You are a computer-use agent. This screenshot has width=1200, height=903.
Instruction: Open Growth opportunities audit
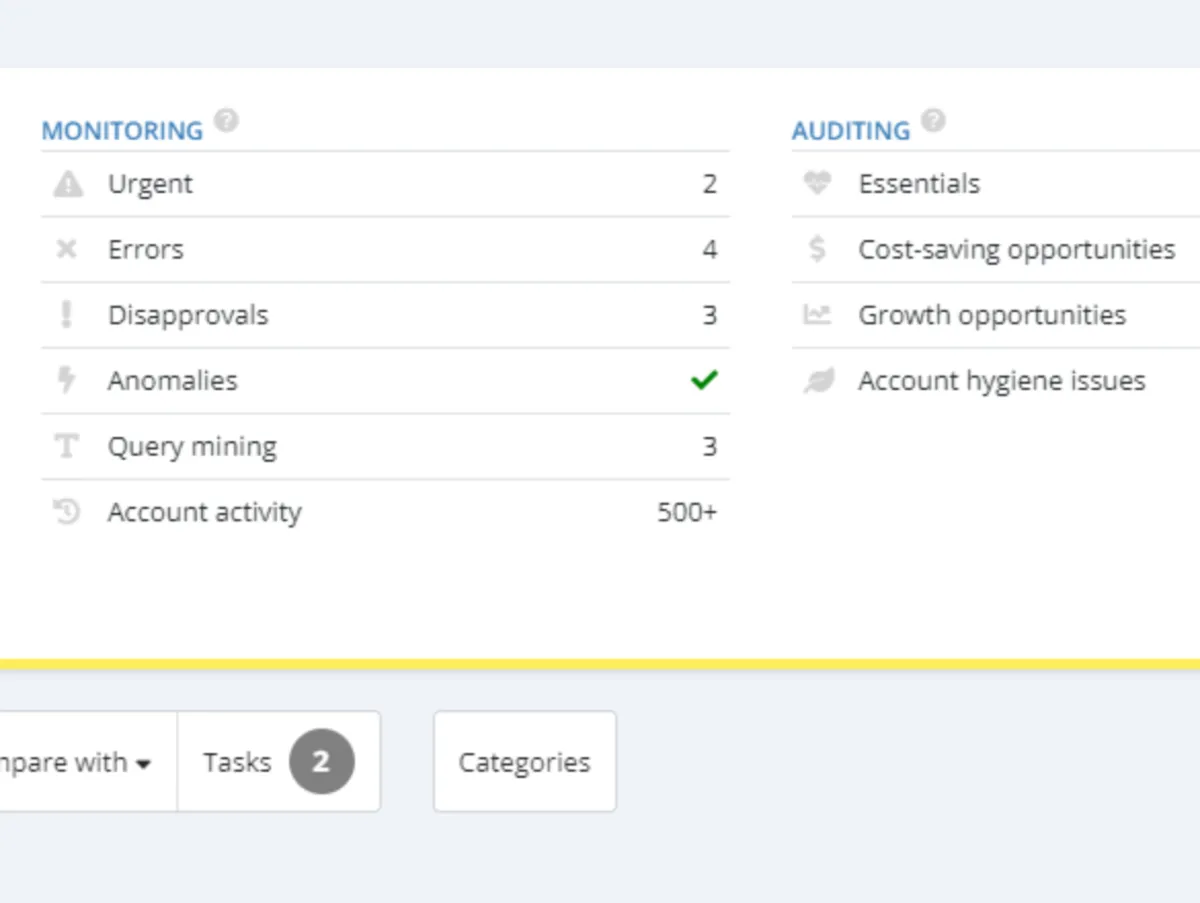(x=996, y=315)
